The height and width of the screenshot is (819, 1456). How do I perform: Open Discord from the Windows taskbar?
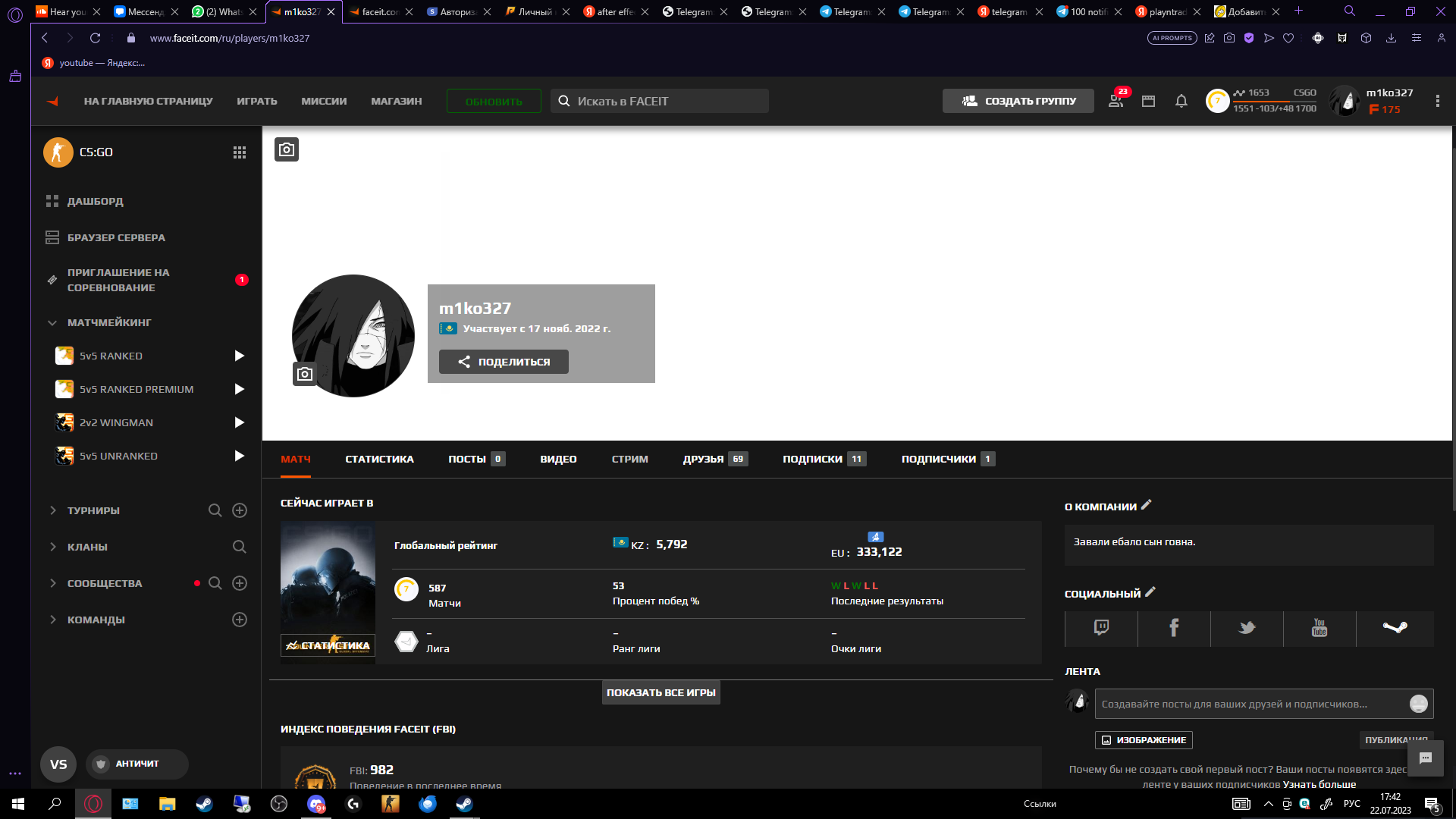(316, 804)
